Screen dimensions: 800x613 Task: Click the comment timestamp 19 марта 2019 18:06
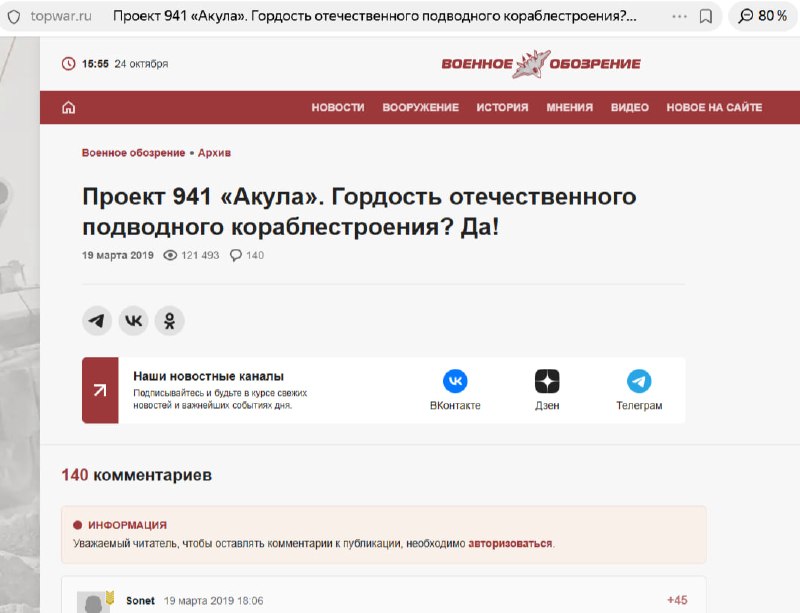pos(213,601)
